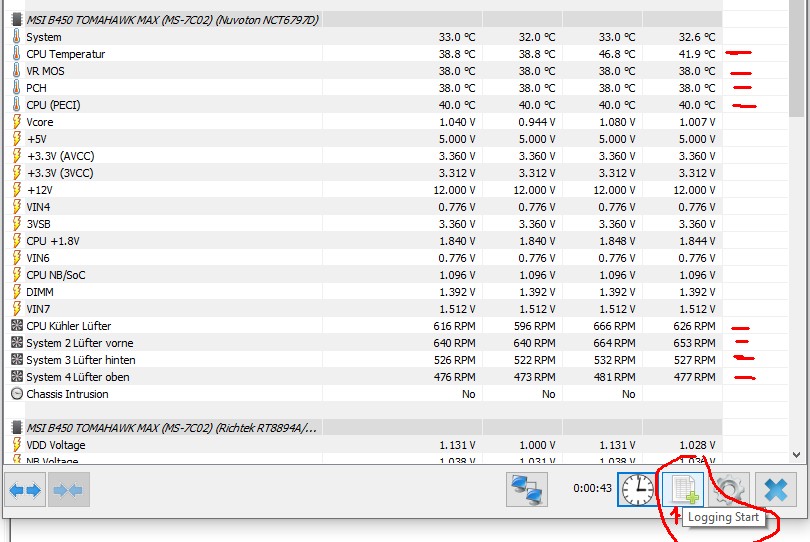810x542 pixels.
Task: Select the CPU +1.8V row label
Action: 53,241
